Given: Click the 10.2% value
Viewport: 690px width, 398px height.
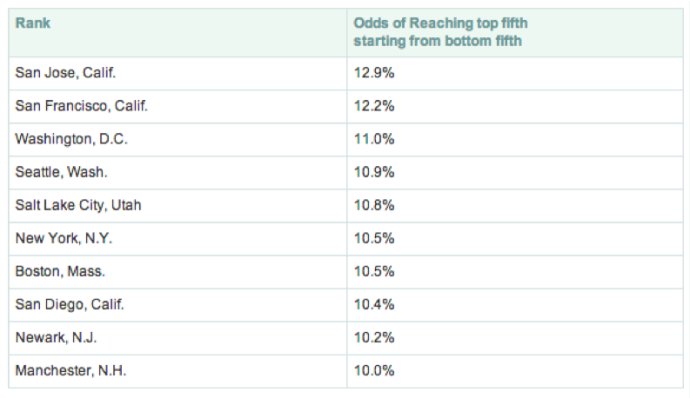Looking at the screenshot, I should coord(374,337).
